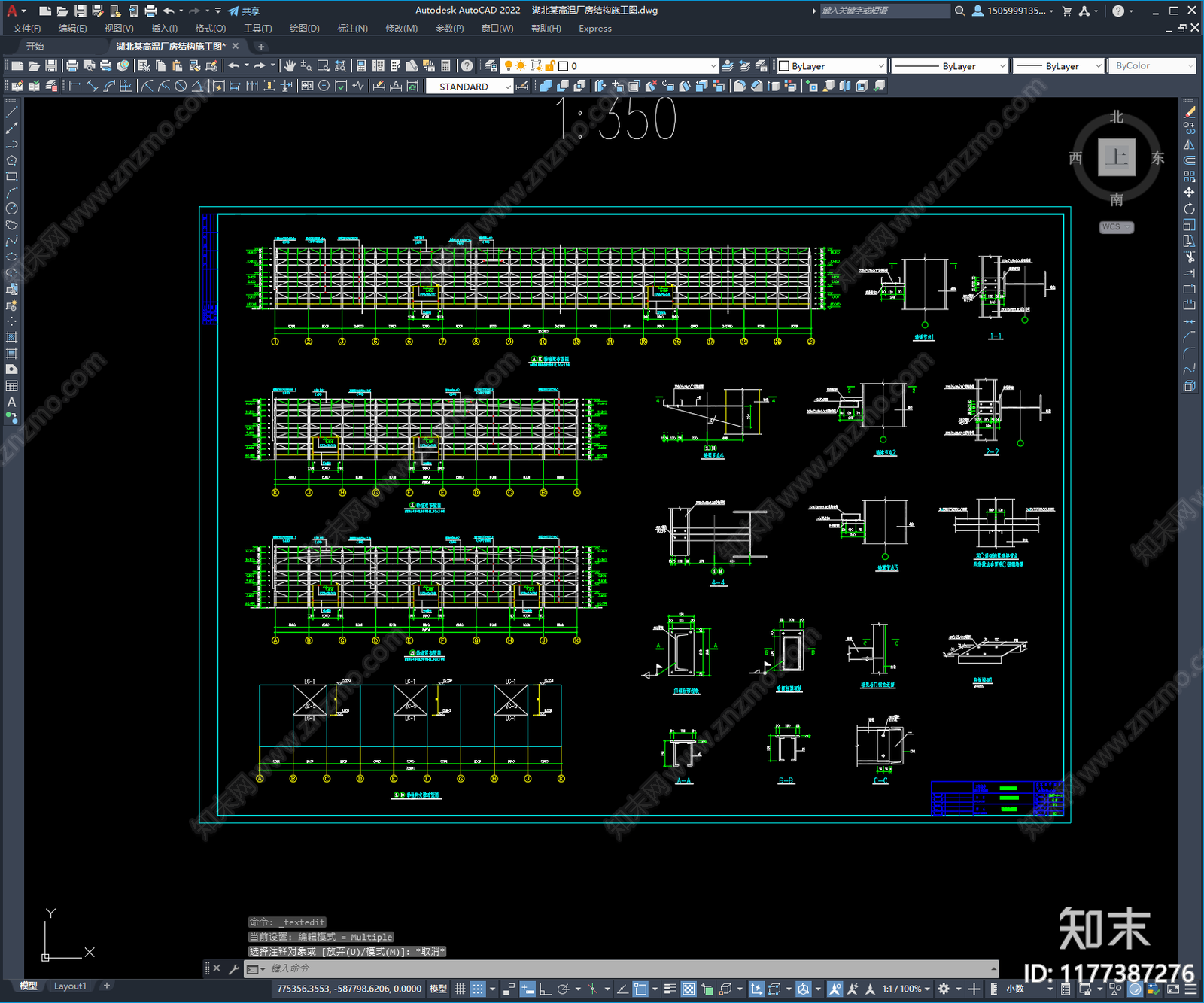Screen dimensions: 1204x1003
Task: Select the Move tool in the right toolbar
Action: 1190,193
